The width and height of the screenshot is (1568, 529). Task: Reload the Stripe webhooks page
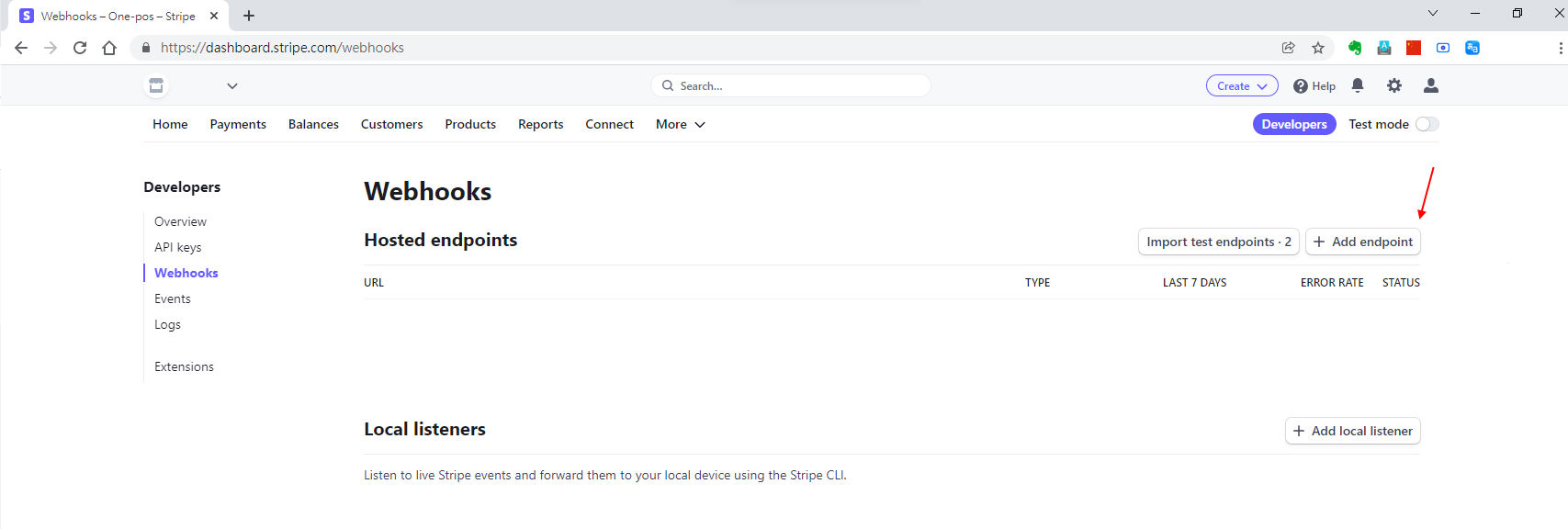(x=80, y=48)
